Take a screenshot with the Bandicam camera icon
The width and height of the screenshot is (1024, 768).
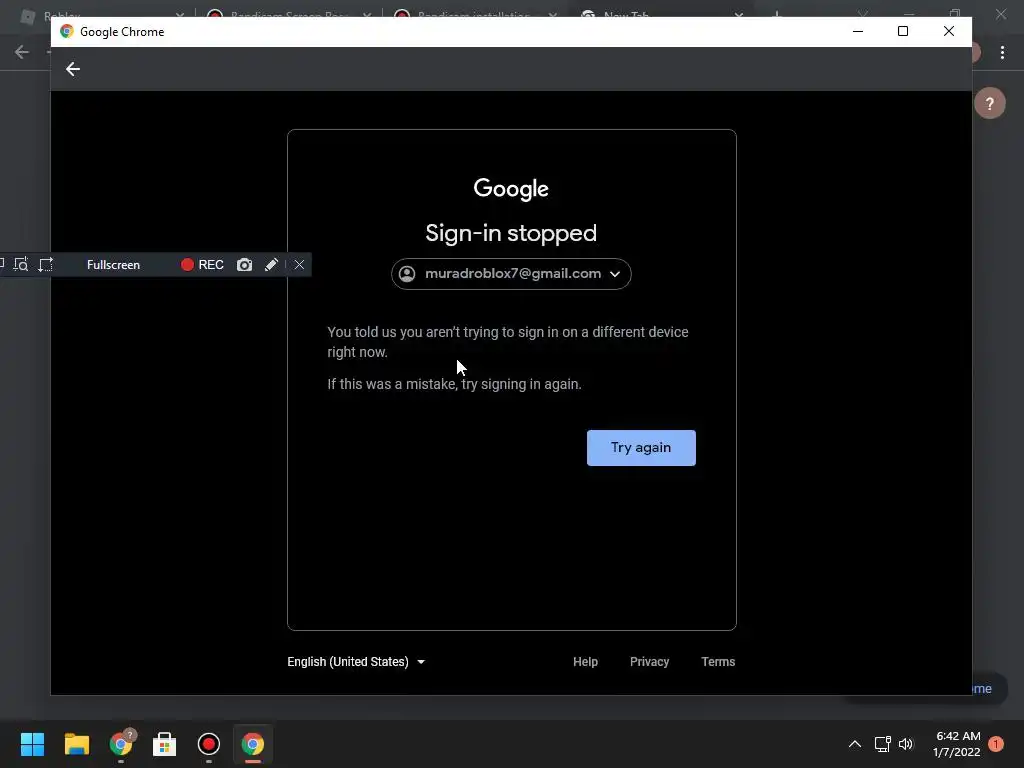pyautogui.click(x=244, y=264)
